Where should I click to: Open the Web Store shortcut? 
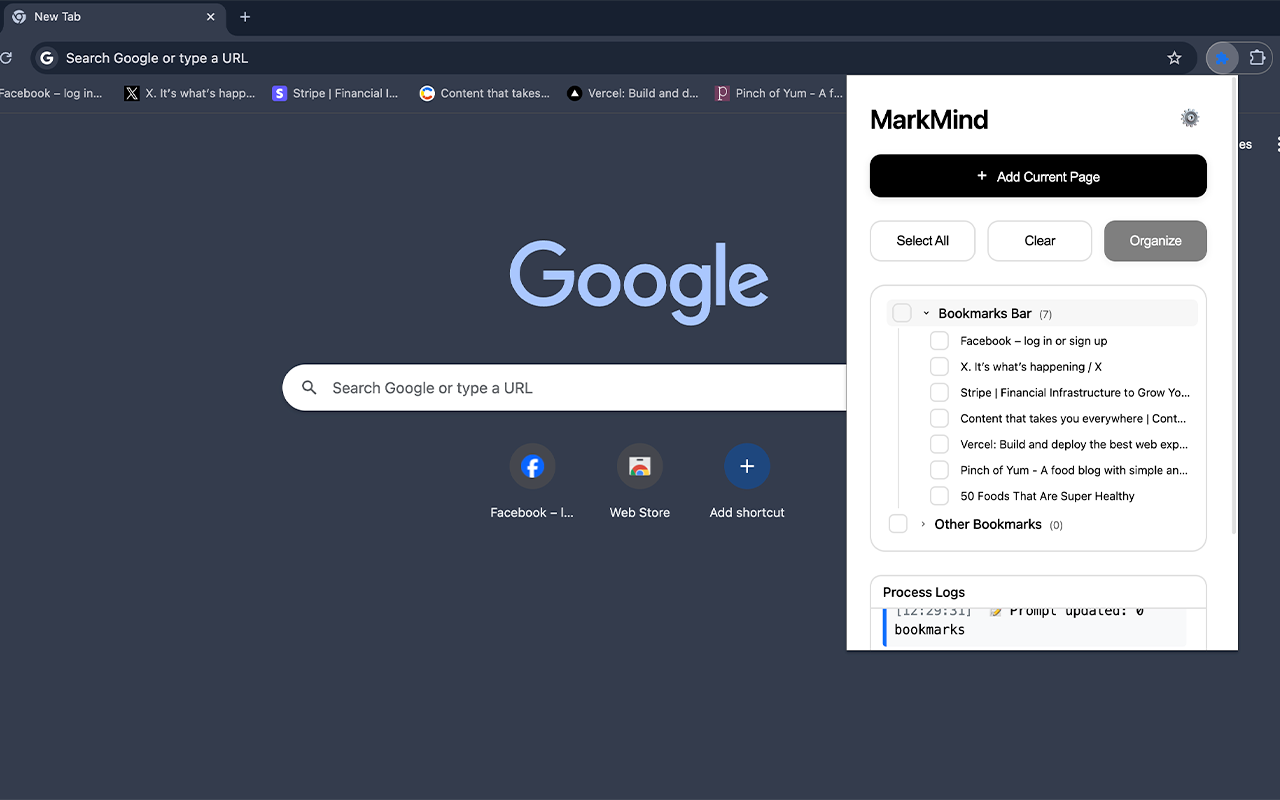click(639, 466)
